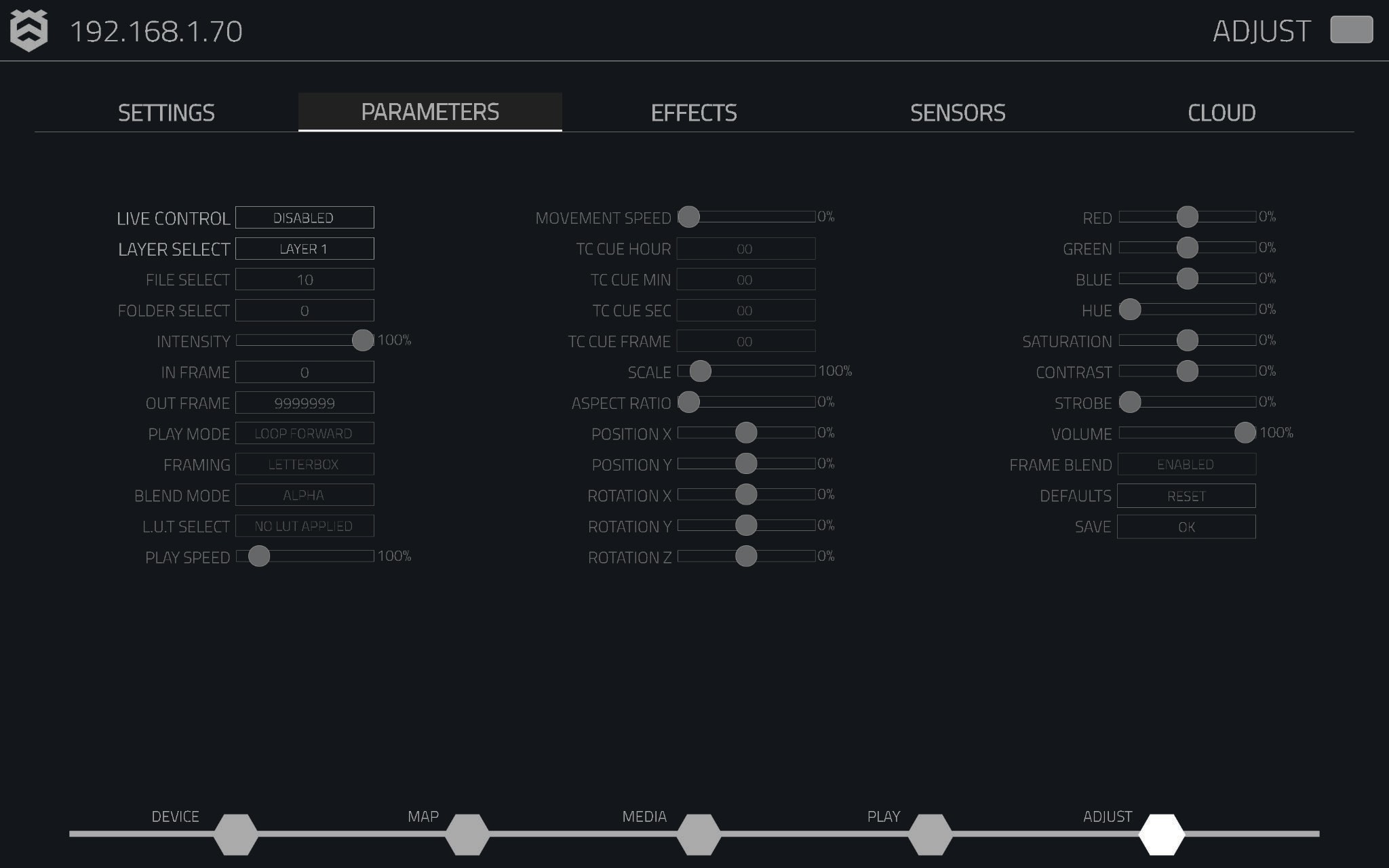Viewport: 1389px width, 868px height.
Task: Toggle LIVE CONTROL from DISABLED
Action: [304, 217]
